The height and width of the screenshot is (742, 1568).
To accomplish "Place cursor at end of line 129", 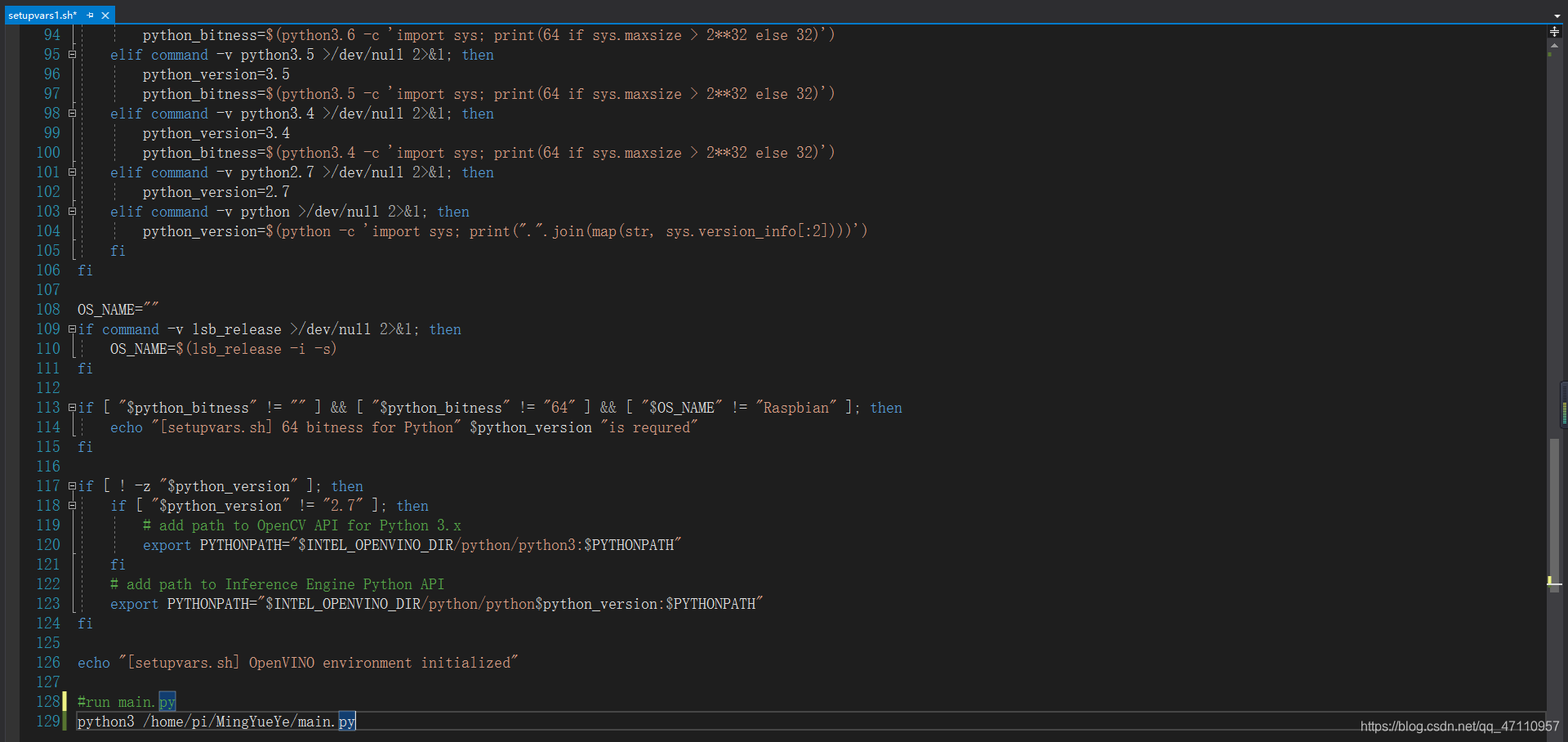I will (x=357, y=722).
